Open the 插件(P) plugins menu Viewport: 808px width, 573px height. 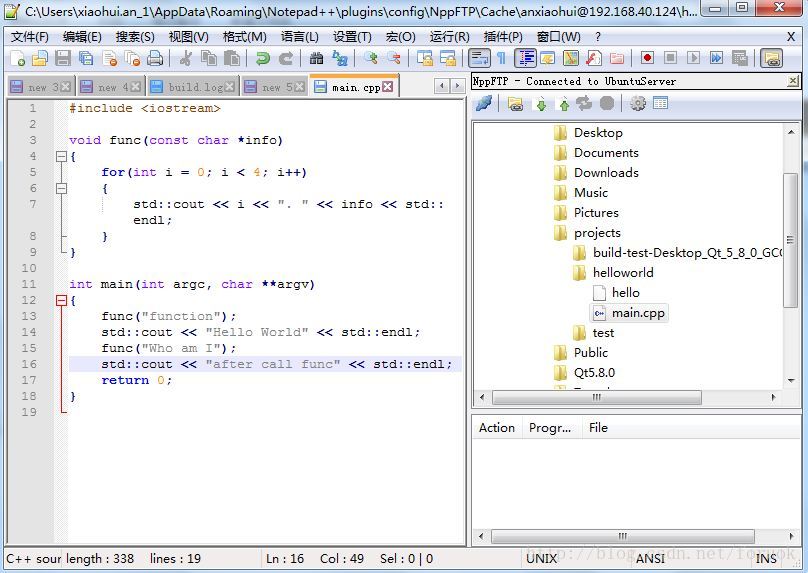coord(503,36)
